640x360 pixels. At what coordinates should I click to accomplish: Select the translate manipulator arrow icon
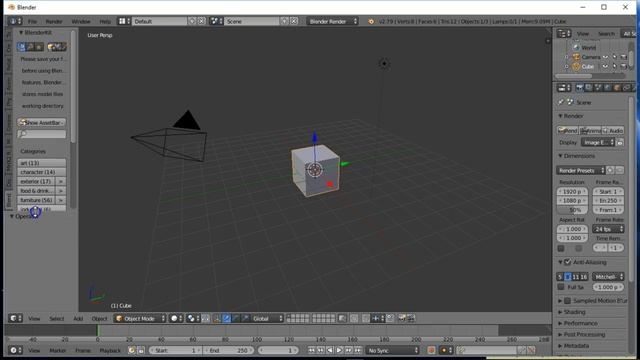[227, 318]
